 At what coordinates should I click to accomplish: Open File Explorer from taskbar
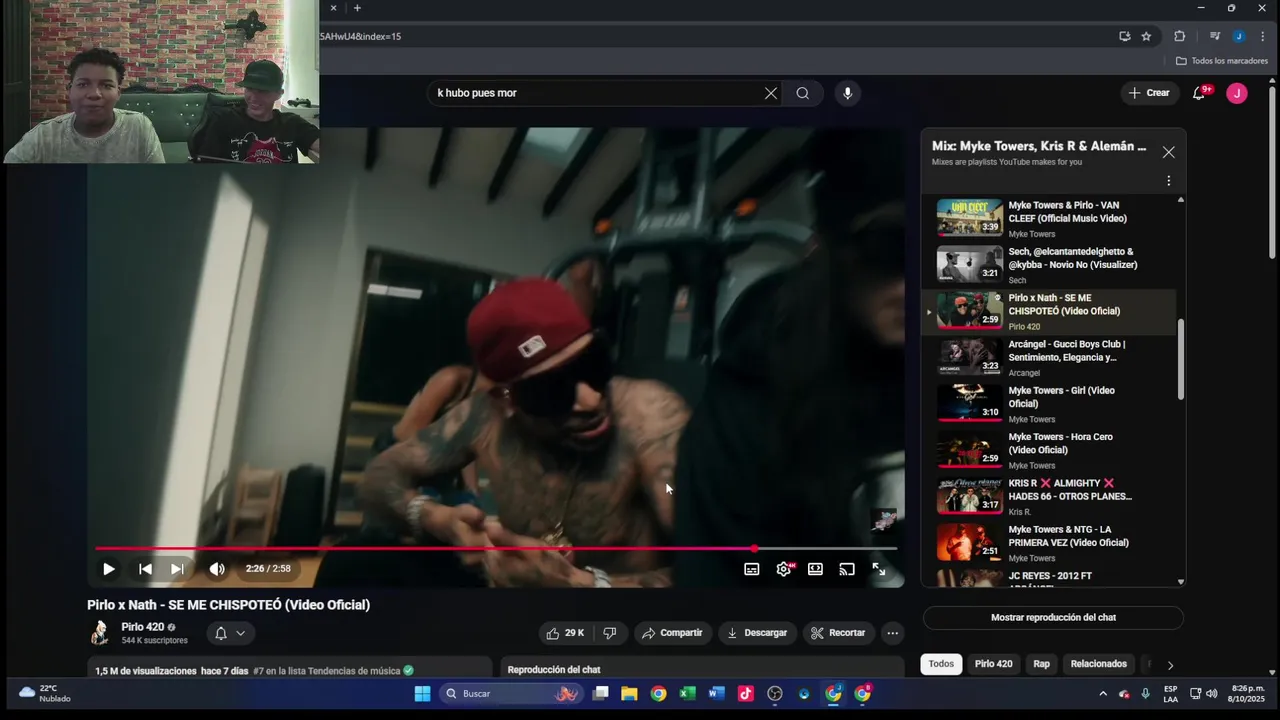coord(629,694)
